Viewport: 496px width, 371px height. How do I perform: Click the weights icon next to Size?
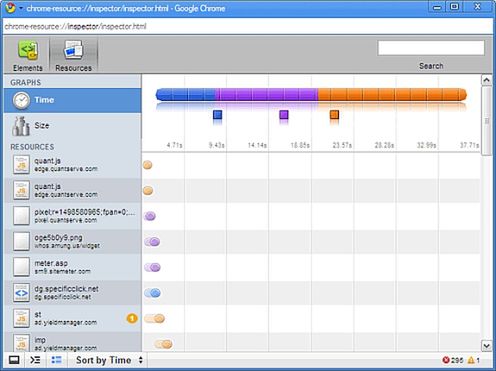coord(21,126)
